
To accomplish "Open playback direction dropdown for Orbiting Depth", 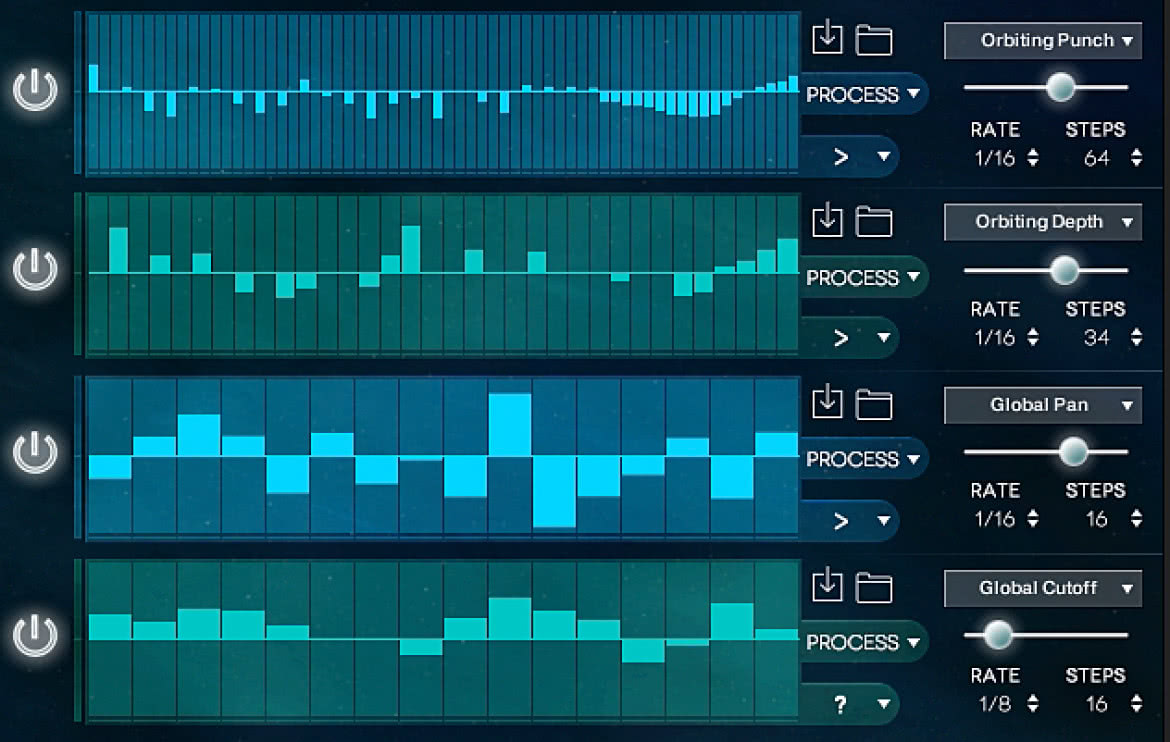I will pyautogui.click(x=851, y=338).
